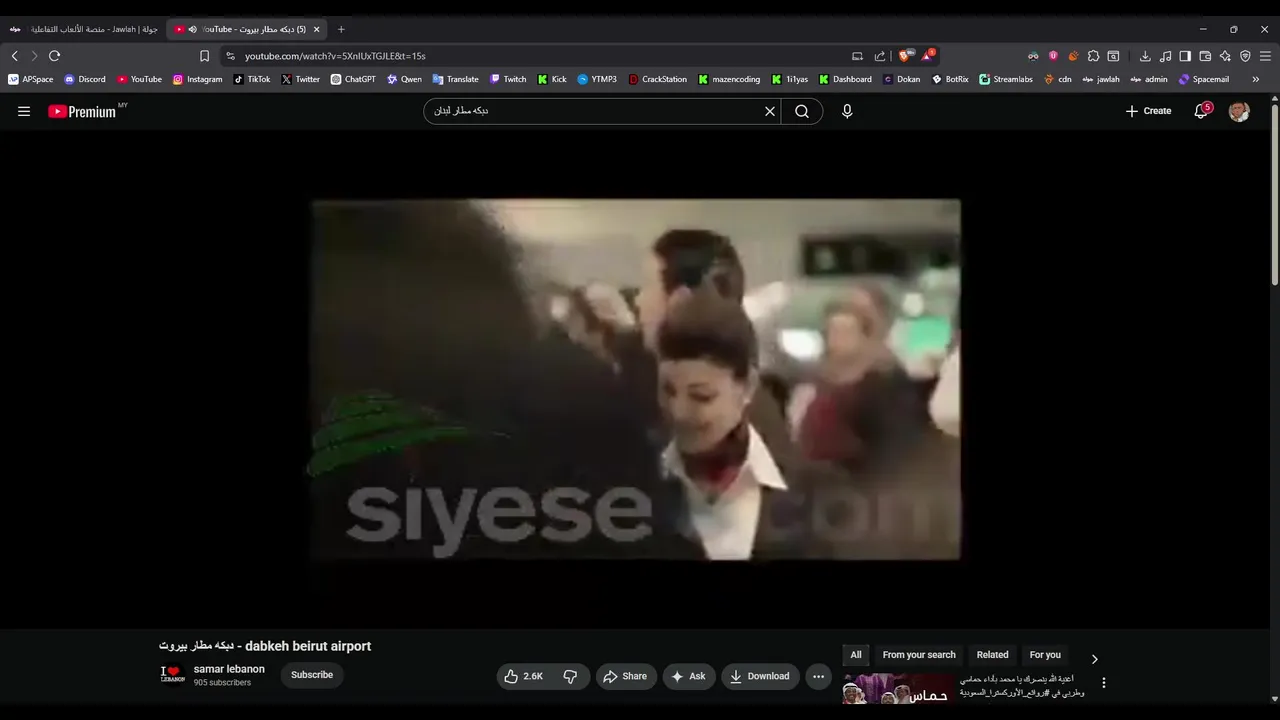This screenshot has height=720, width=1280.
Task: Go back in browser history
Action: pos(14,56)
